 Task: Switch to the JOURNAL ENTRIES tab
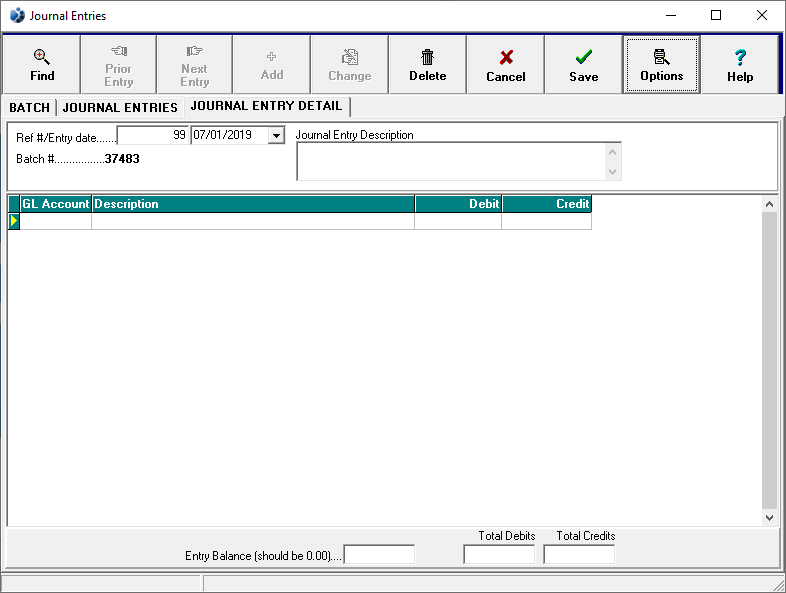click(x=120, y=107)
